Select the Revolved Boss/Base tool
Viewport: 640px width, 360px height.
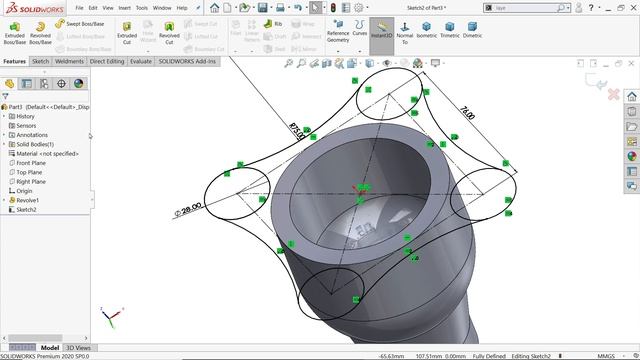40,33
